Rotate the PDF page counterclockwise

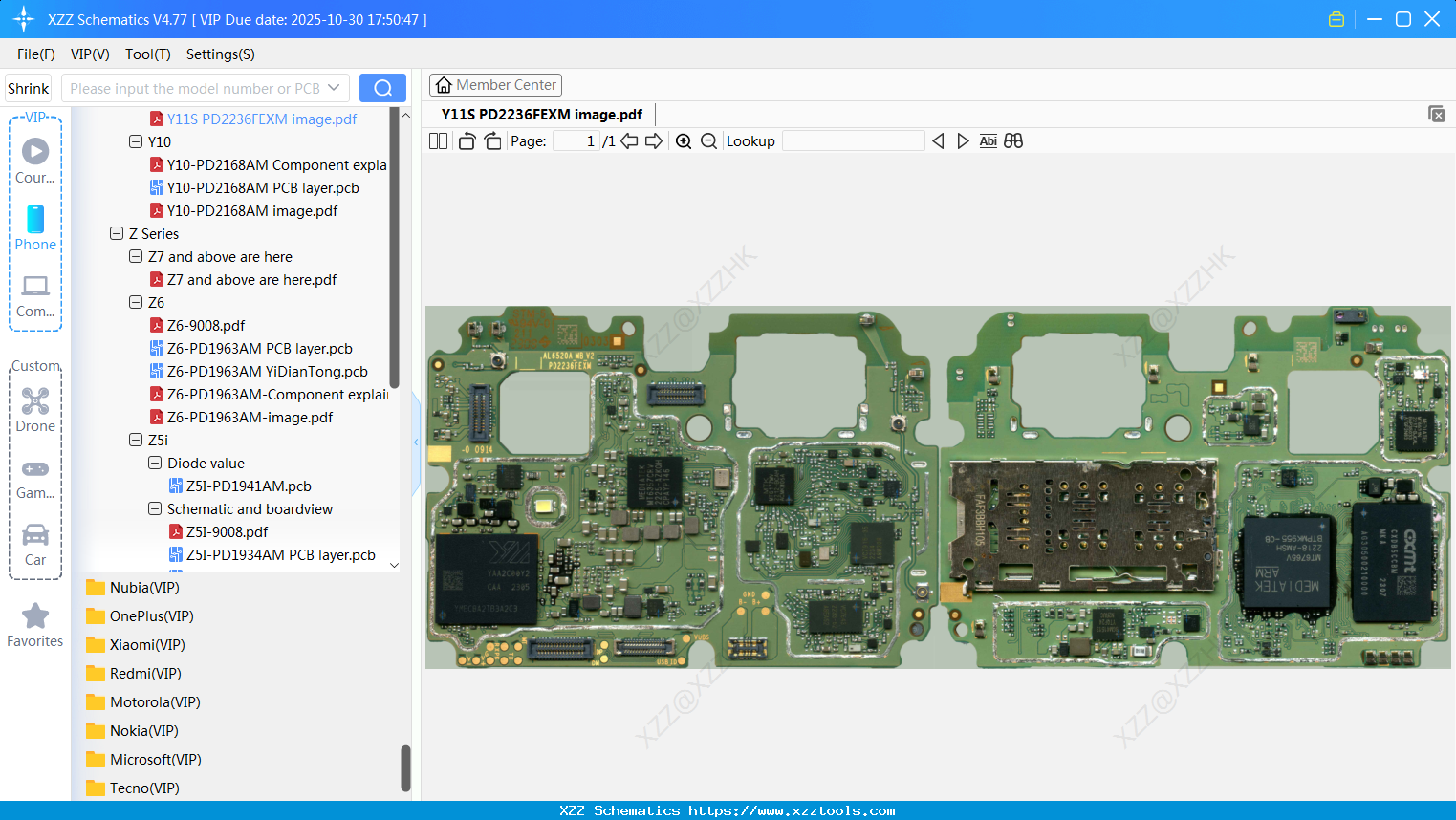pyautogui.click(x=466, y=140)
